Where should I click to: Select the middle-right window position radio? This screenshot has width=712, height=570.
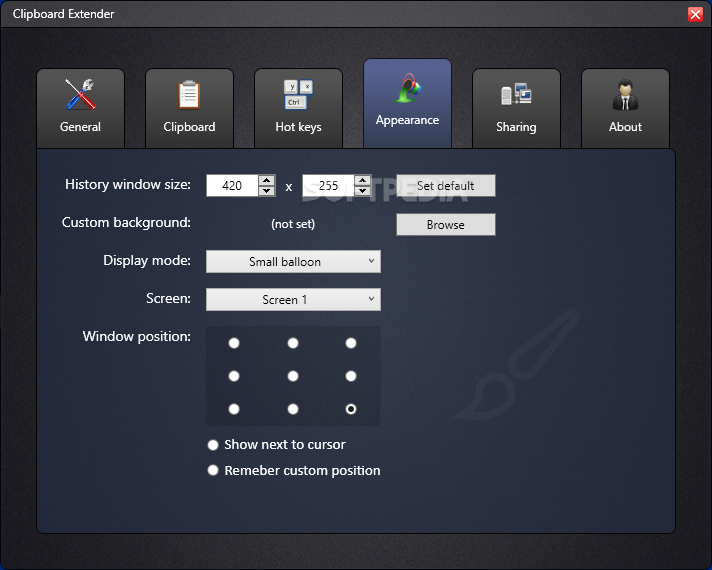pos(351,376)
